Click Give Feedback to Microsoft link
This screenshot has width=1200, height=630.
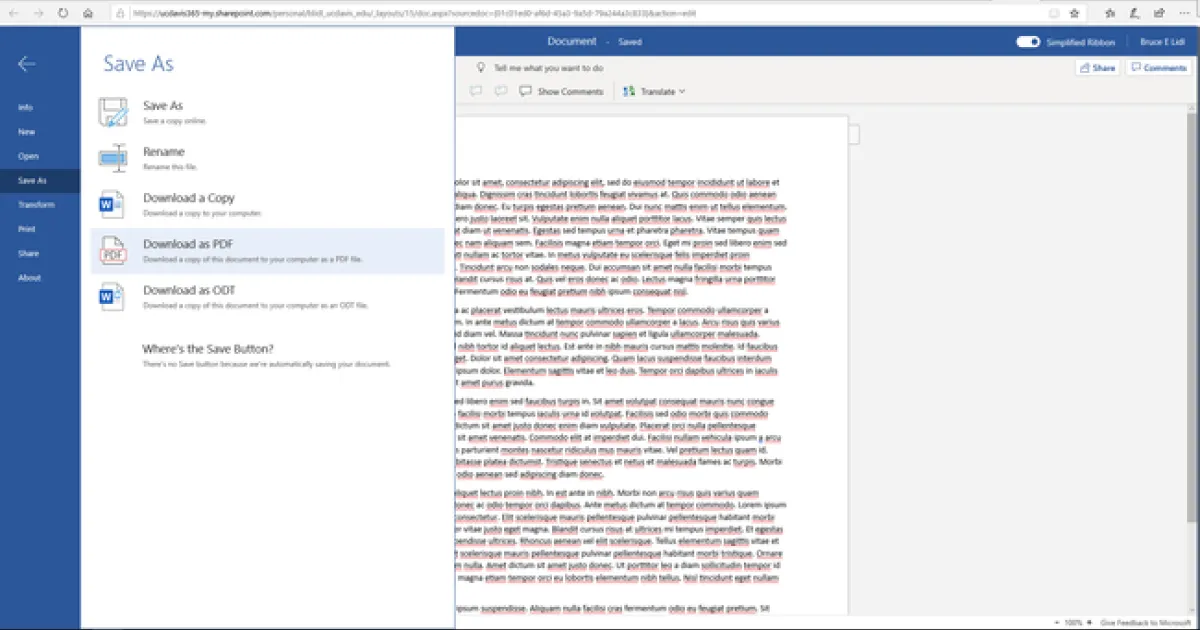1142,622
